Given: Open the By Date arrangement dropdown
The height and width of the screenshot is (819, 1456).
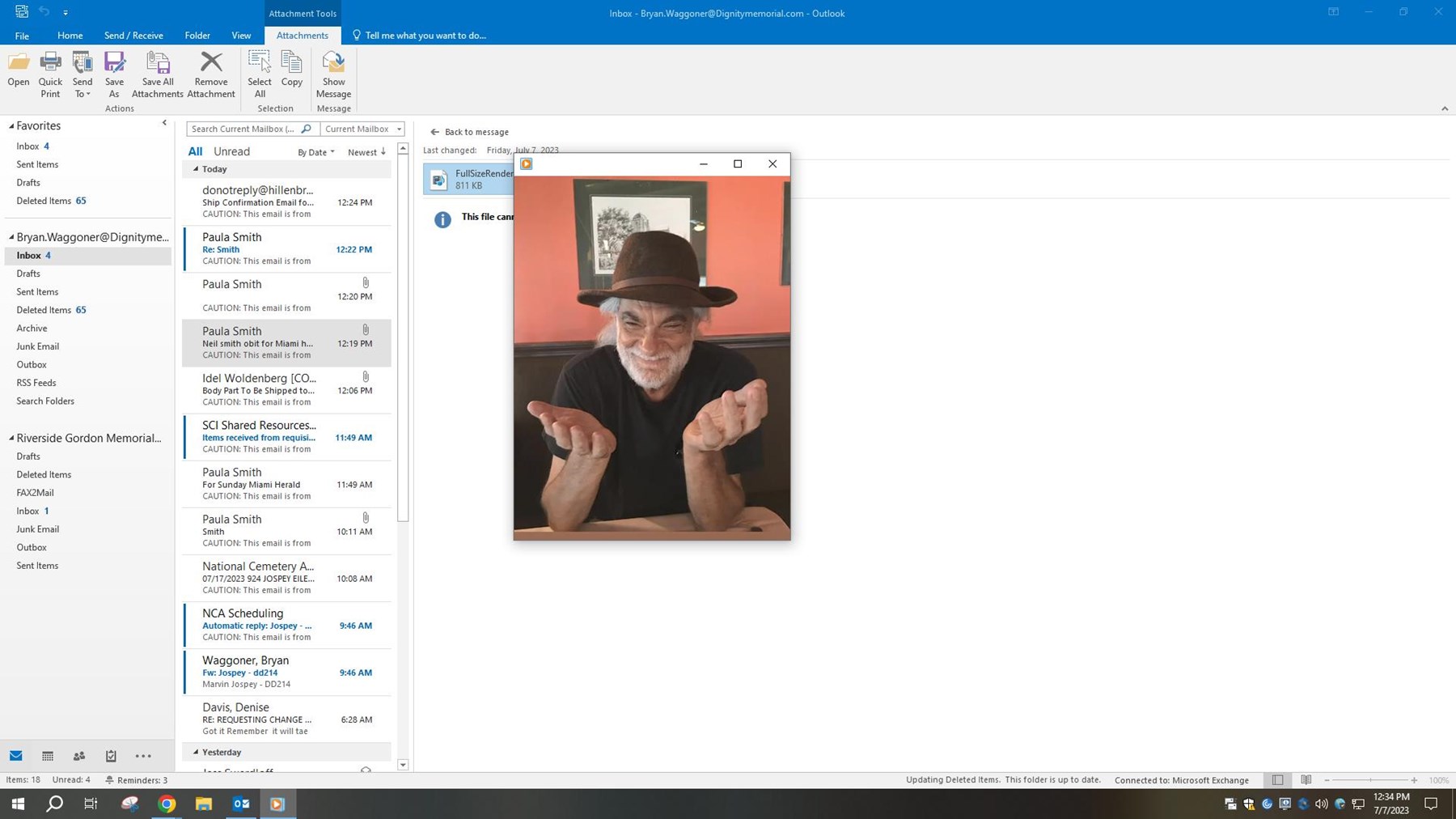Looking at the screenshot, I should point(315,152).
